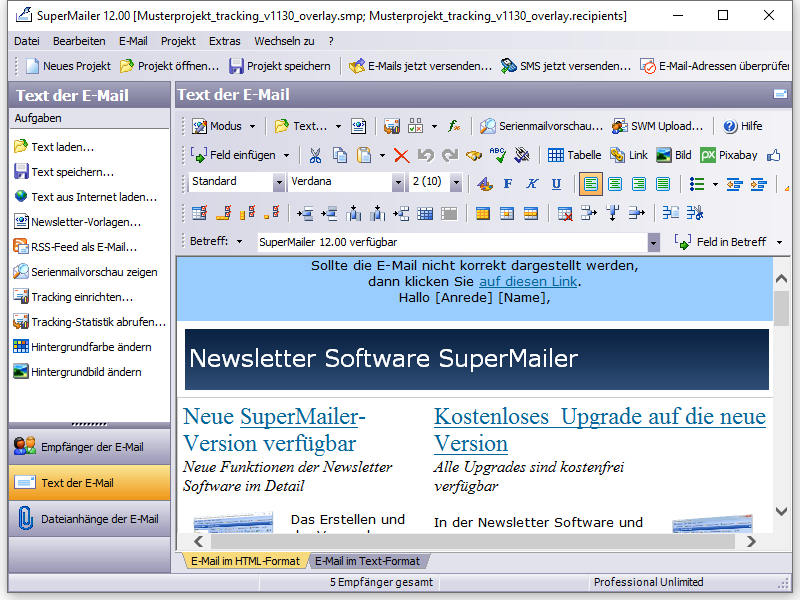The image size is (800, 600).
Task: Open the font color palette icon
Action: pos(484,184)
